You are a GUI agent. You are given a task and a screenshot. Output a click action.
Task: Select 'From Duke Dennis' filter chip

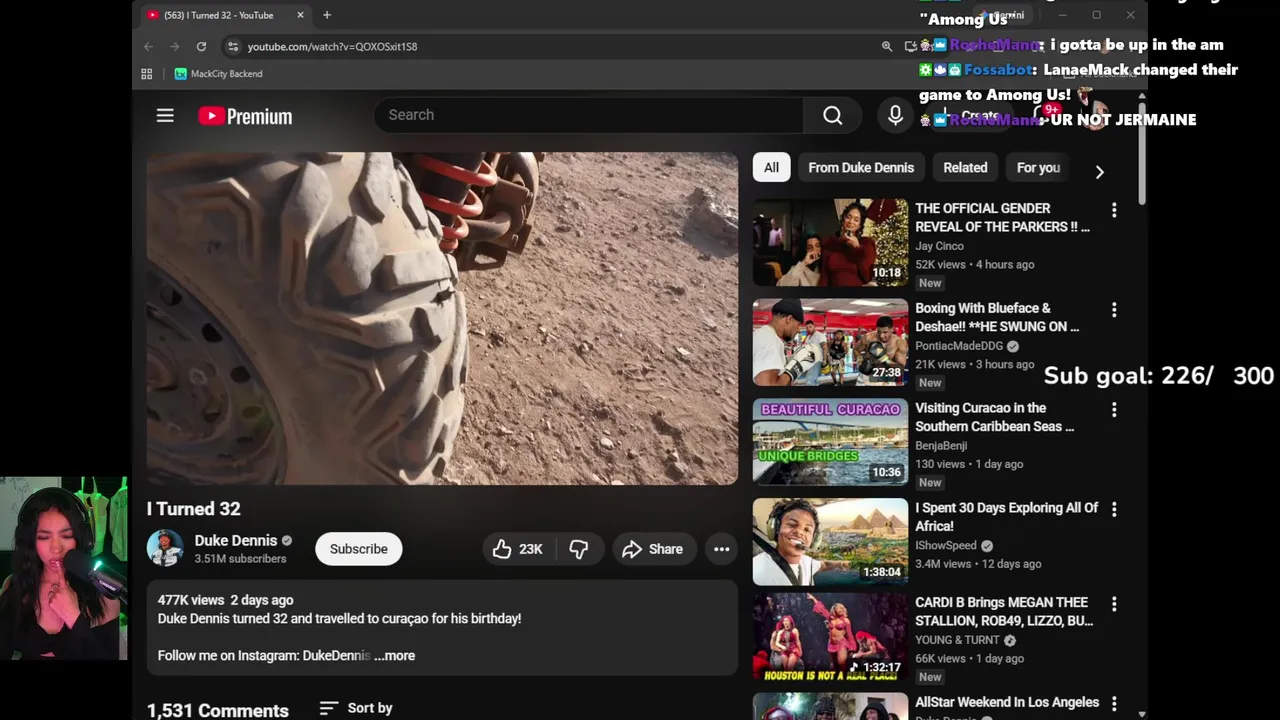[861, 168]
